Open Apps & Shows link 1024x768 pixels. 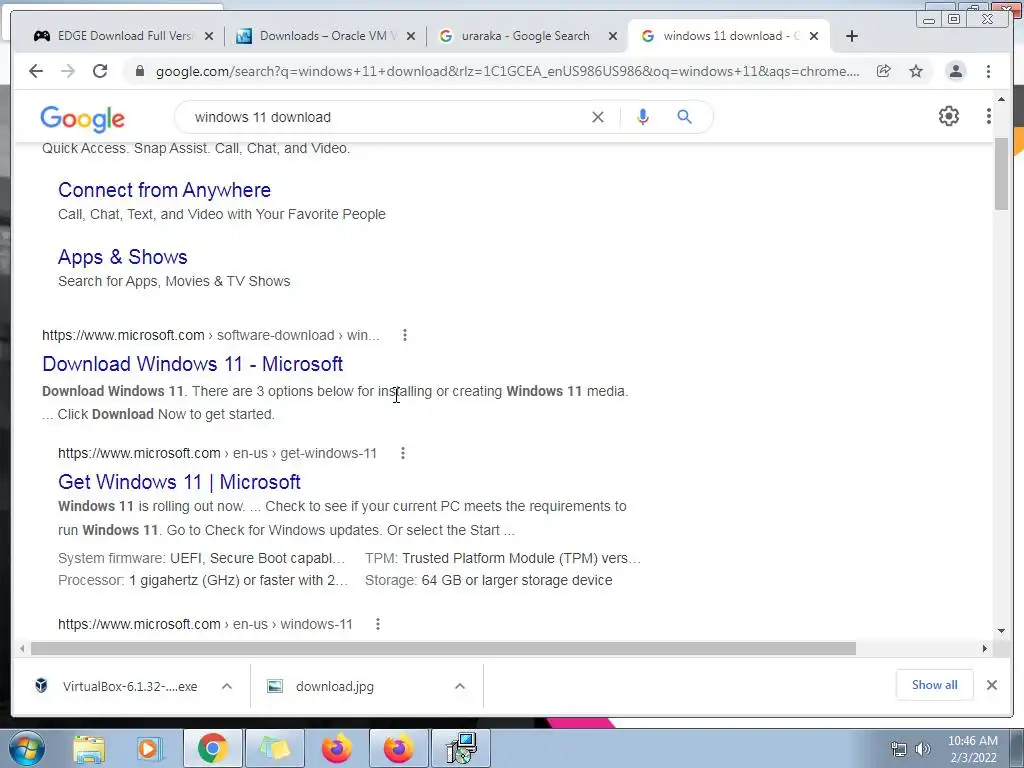click(123, 257)
